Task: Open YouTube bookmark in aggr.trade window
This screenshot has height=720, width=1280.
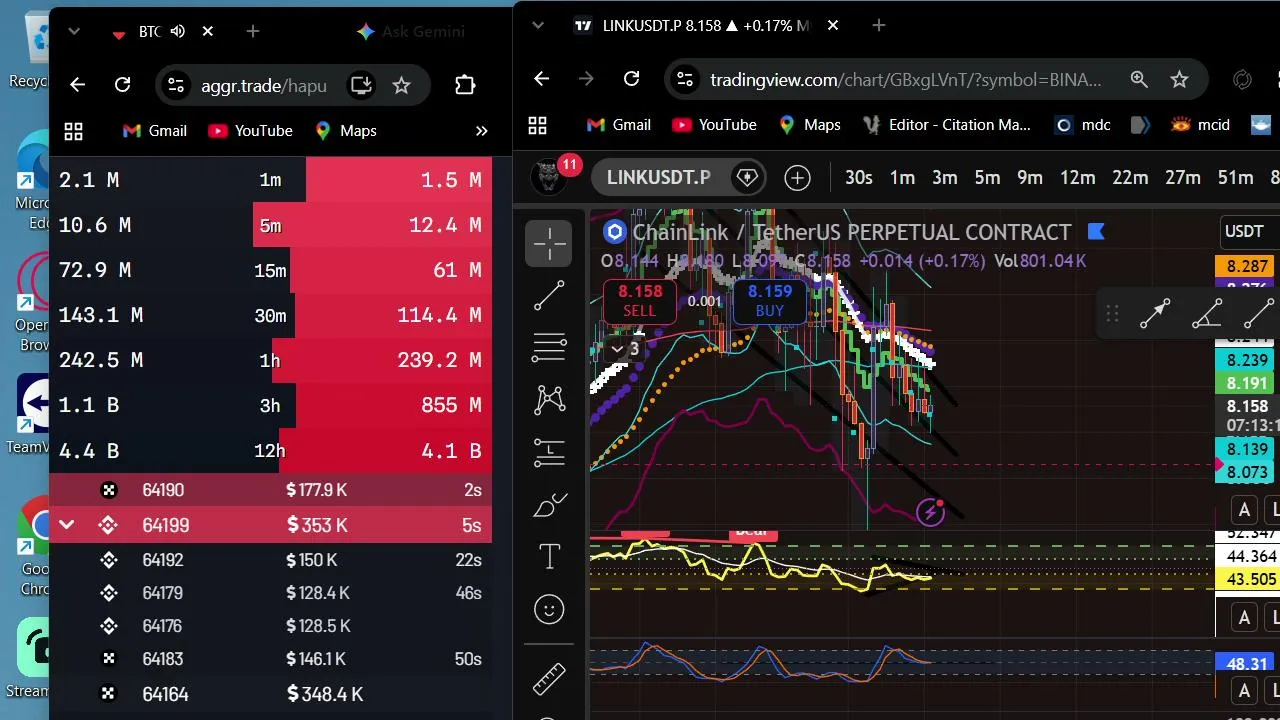Action: pyautogui.click(x=251, y=131)
